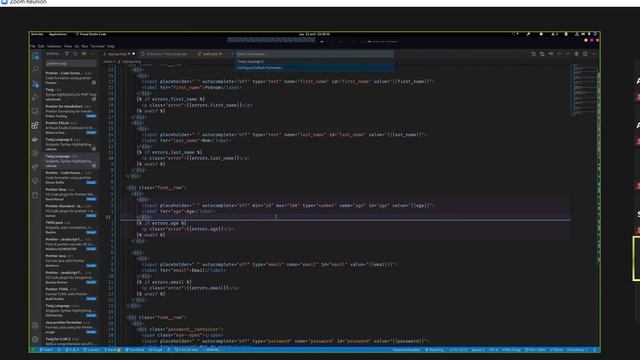Select Configure Default Formatter option
Viewport: 640px width, 360px height.
(315, 68)
